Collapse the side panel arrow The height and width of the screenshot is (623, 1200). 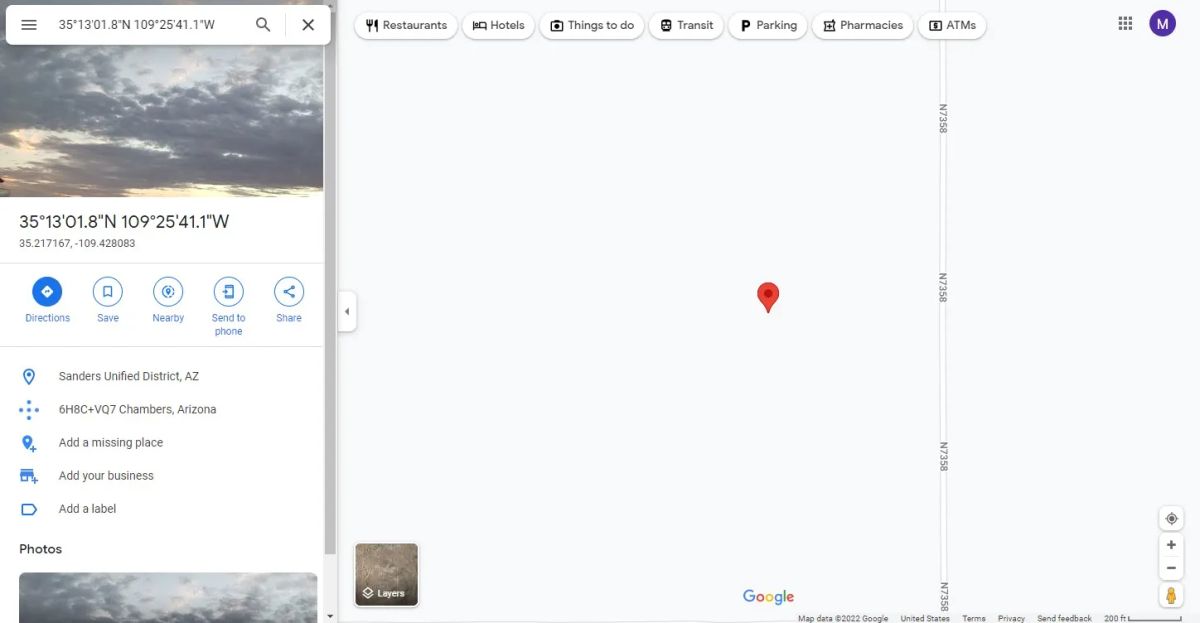click(347, 312)
